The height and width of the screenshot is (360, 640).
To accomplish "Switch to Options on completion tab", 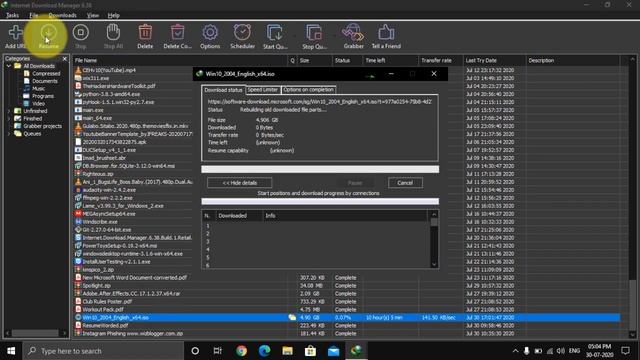I will [x=308, y=89].
